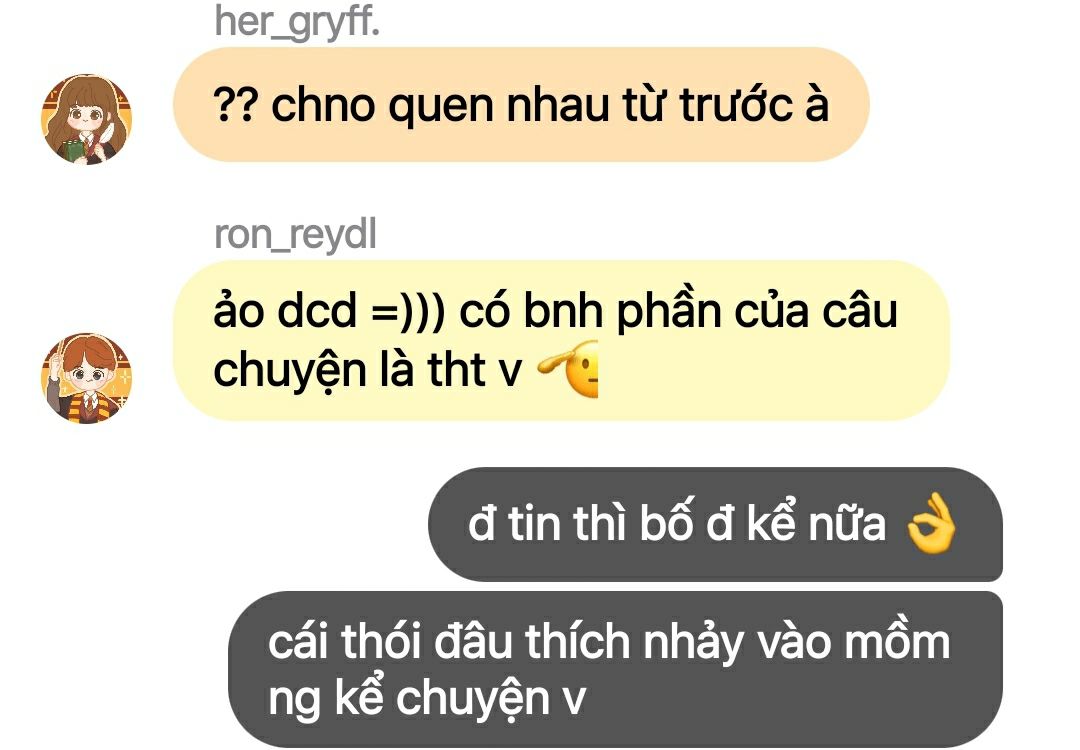The image size is (1080, 750).
Task: Click the '=)))' emoticon text in ron_reydl's message
Action: (x=408, y=311)
